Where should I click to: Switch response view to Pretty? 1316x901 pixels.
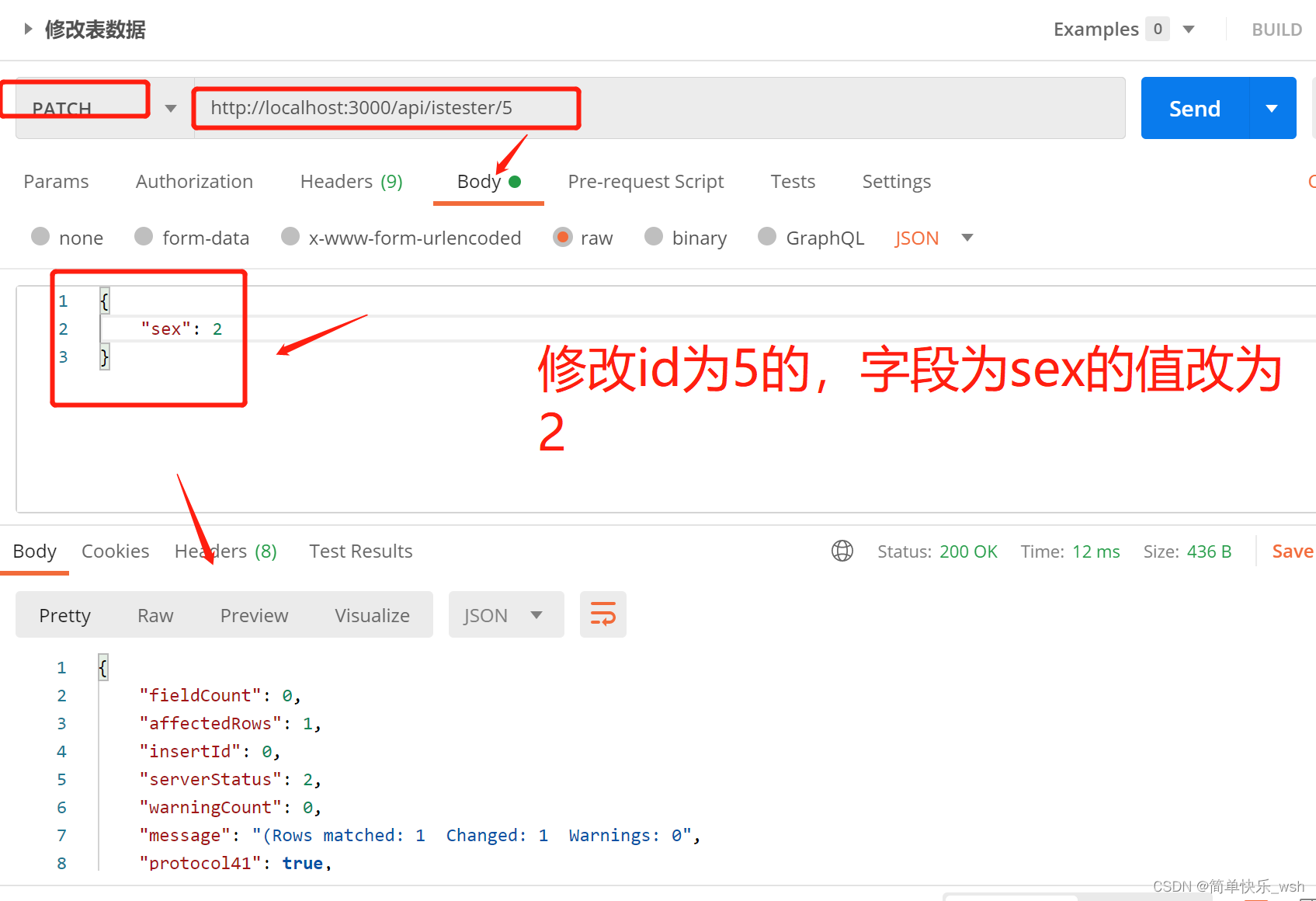point(65,615)
